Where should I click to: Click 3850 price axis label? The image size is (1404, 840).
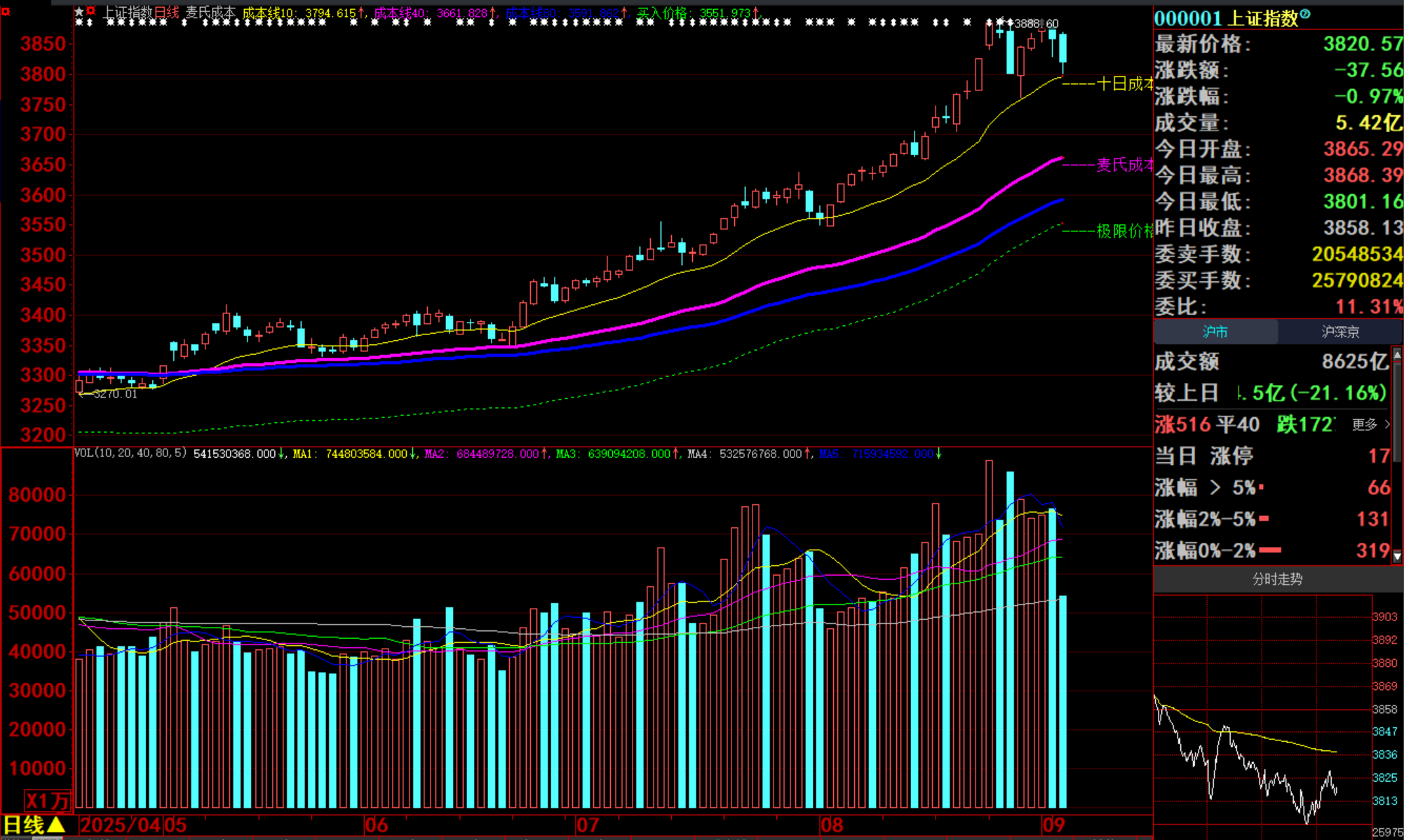click(x=43, y=44)
